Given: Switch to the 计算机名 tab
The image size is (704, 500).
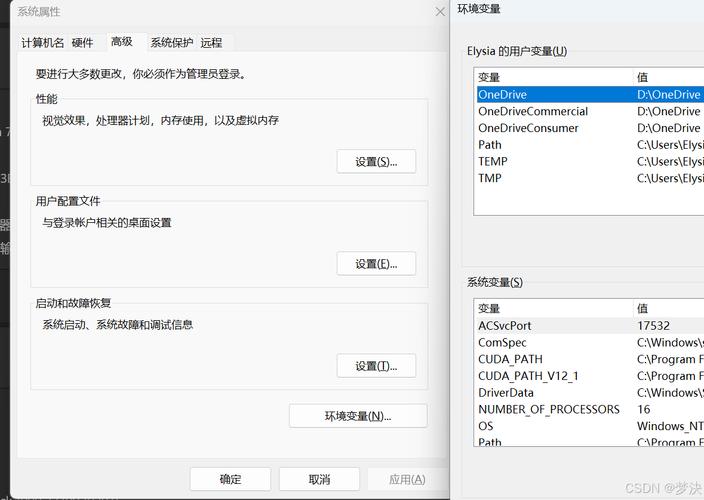Looking at the screenshot, I should coord(43,43).
